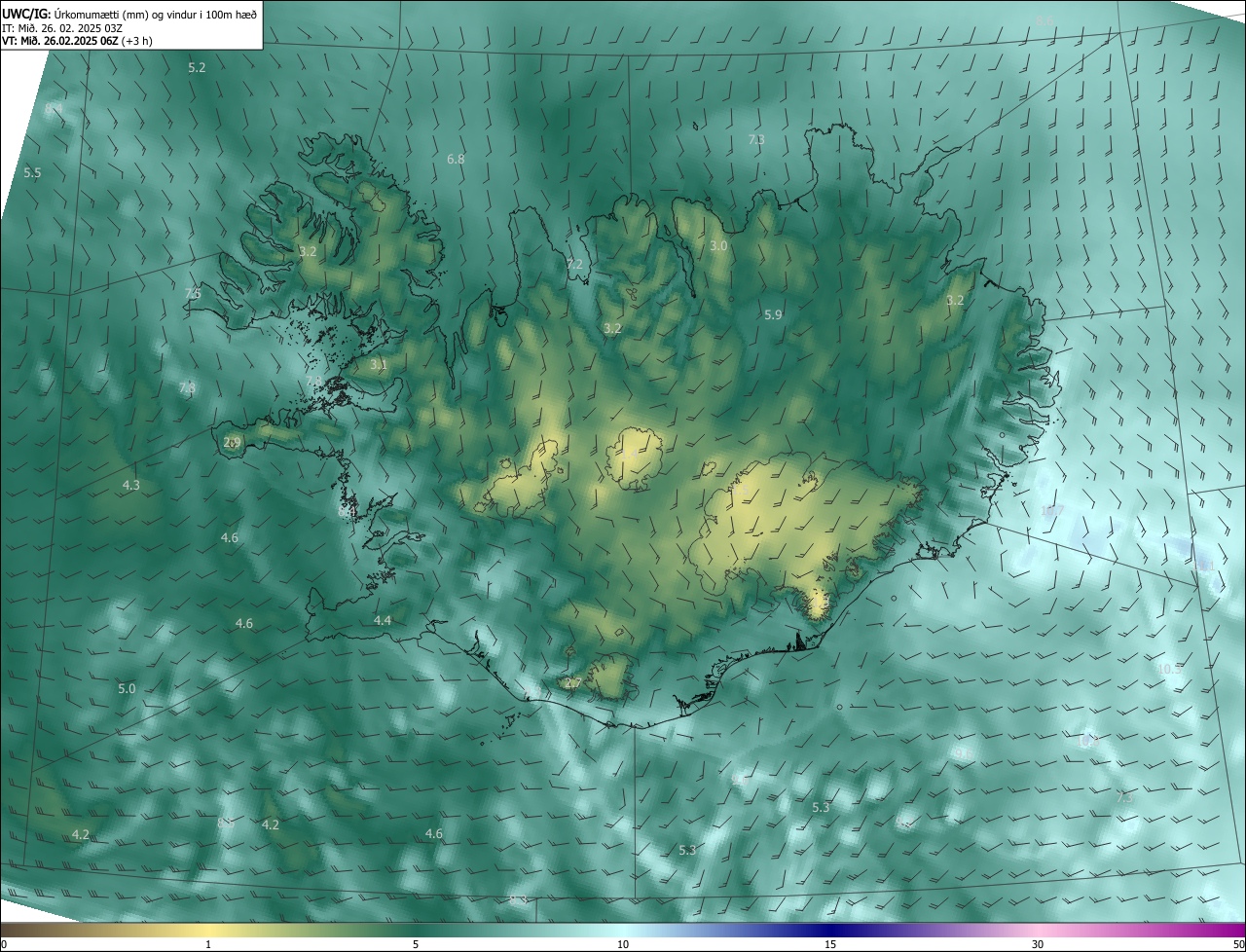The image size is (1246, 952).
Task: Click the 5 tick on the color scale
Action: point(416,944)
